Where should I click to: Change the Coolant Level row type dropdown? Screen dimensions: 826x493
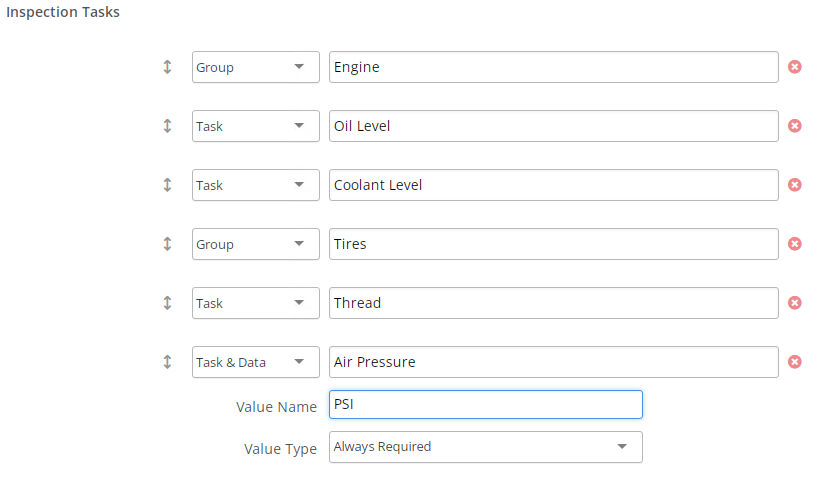click(x=255, y=185)
